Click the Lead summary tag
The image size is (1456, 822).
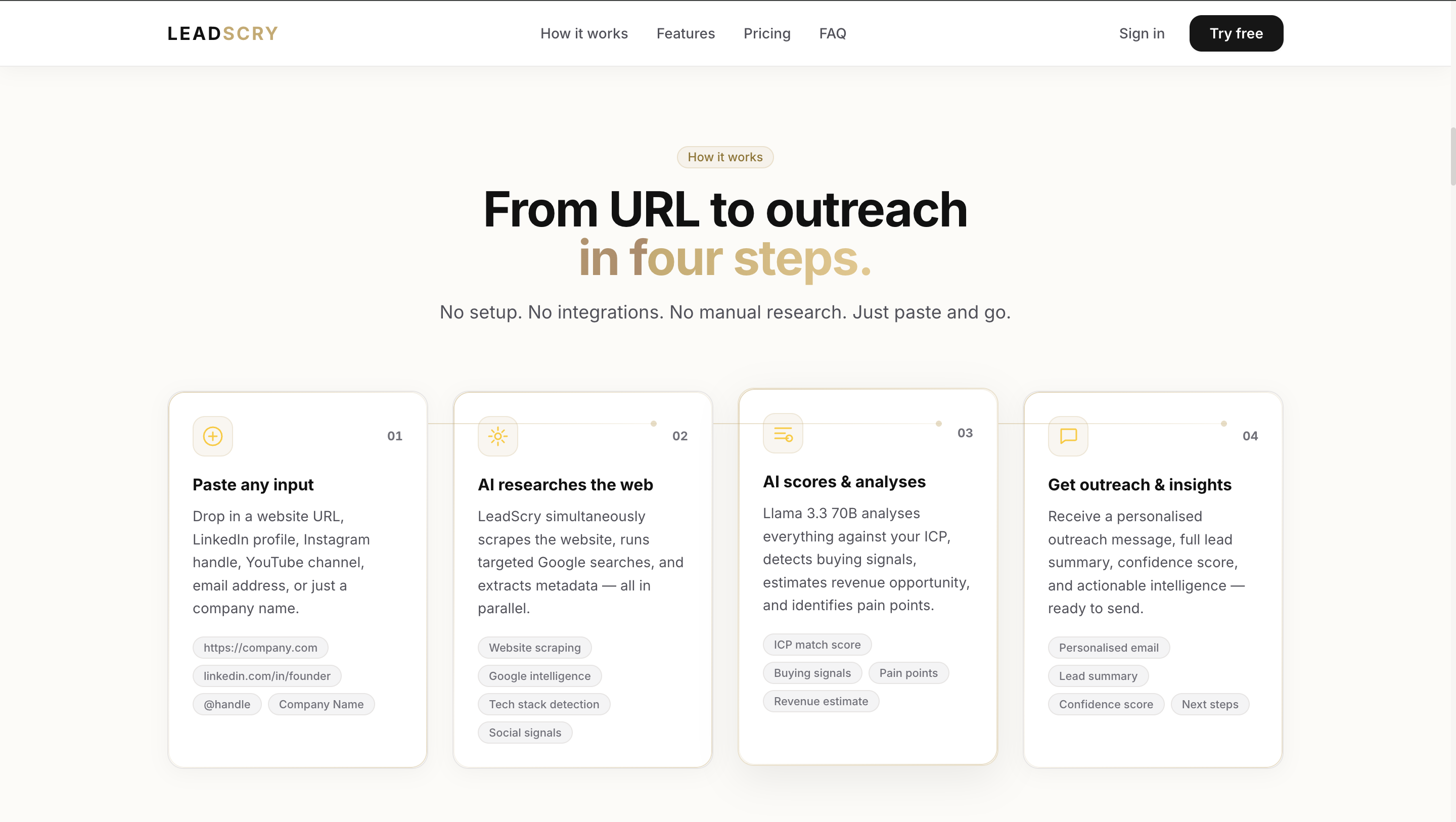1098,675
